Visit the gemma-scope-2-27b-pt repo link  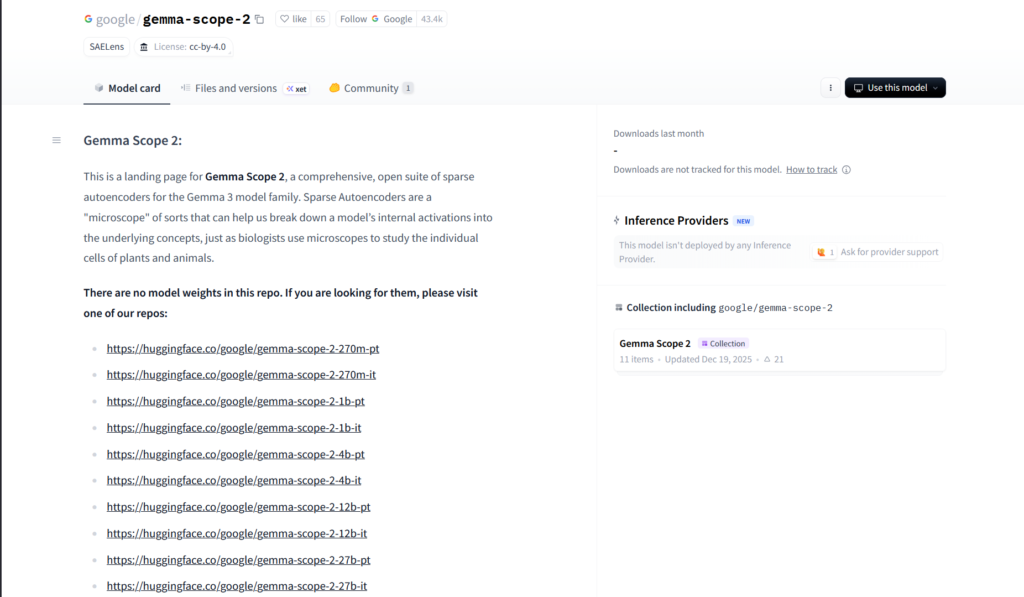[238, 560]
